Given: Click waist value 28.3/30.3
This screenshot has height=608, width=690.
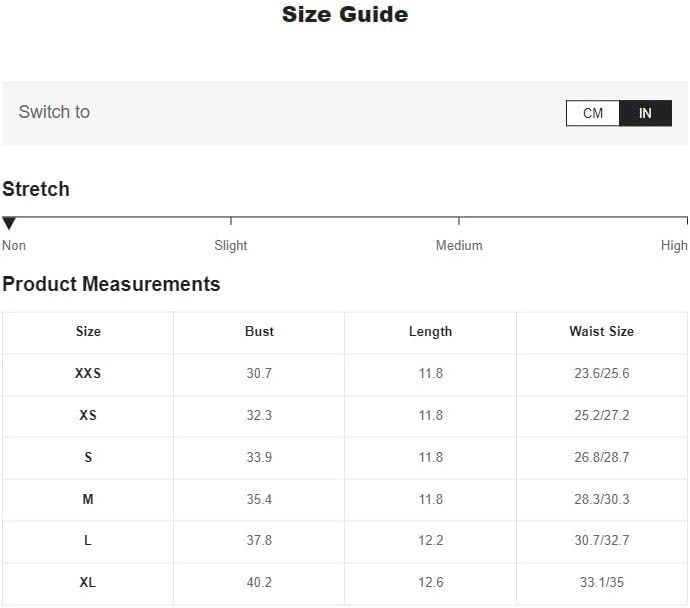Looking at the screenshot, I should click(x=602, y=499).
